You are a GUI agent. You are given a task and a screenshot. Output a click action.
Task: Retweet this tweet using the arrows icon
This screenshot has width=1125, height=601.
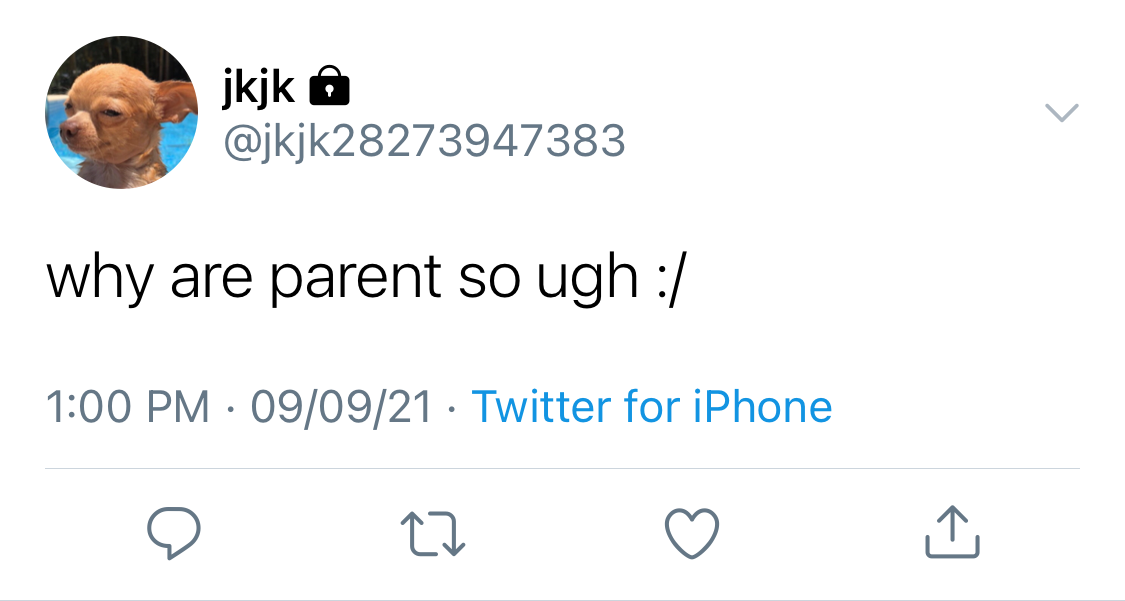[x=433, y=534]
